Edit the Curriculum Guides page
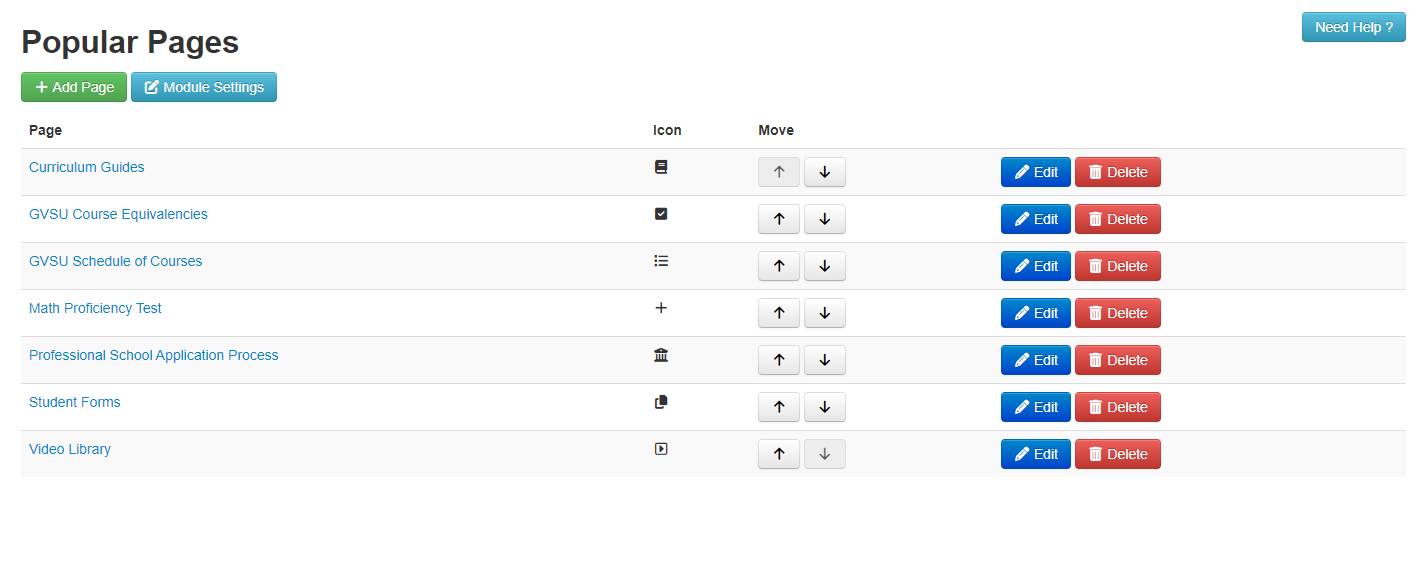The width and height of the screenshot is (1425, 572). coord(1035,172)
